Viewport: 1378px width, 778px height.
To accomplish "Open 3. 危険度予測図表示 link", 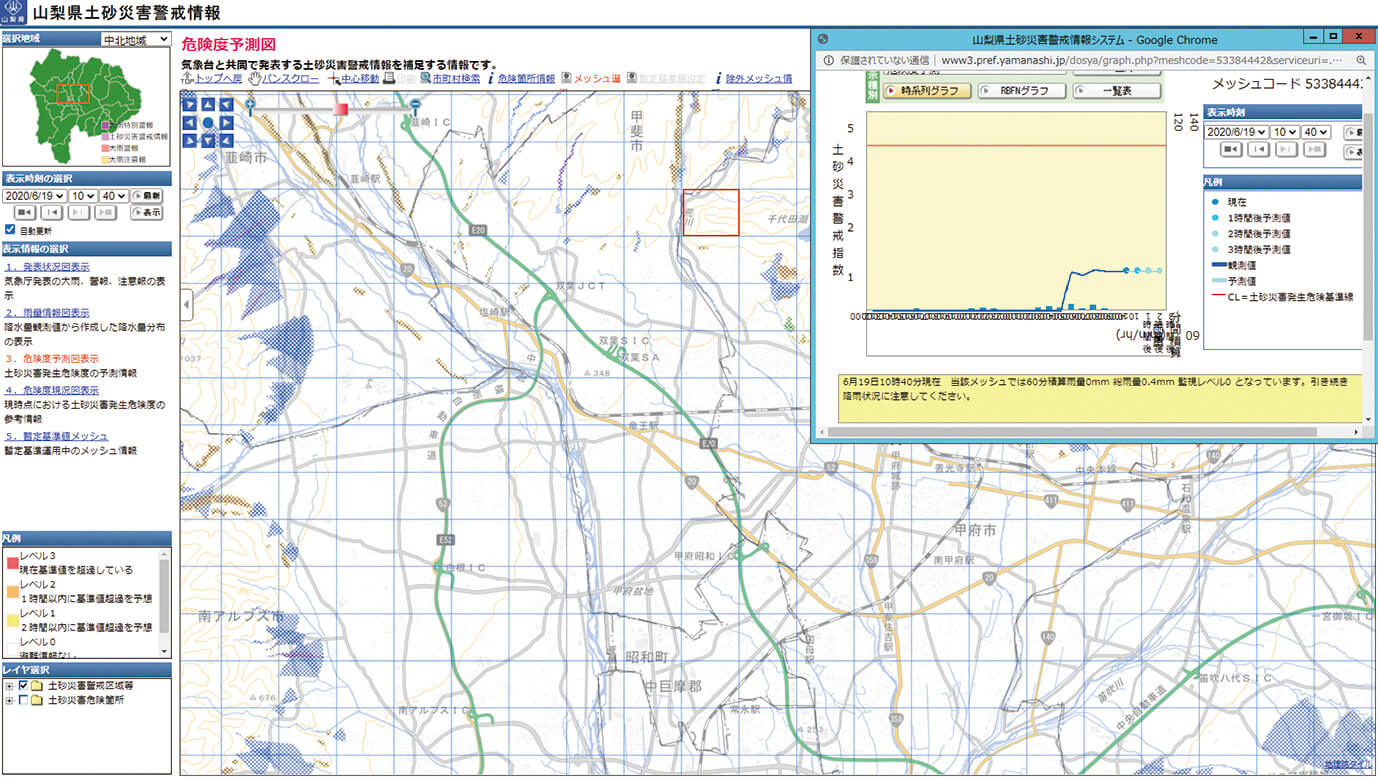I will tap(51, 359).
